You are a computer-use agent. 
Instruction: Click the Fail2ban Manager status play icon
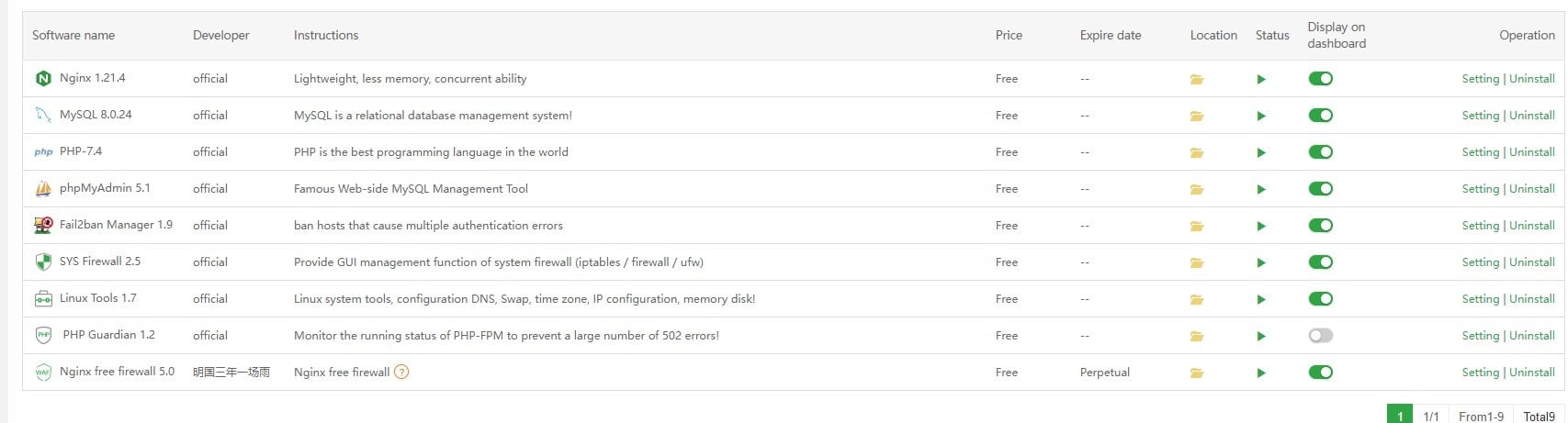1261,226
